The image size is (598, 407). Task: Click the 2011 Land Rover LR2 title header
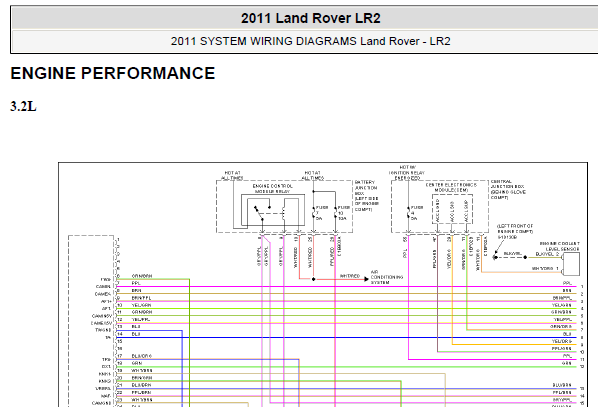click(x=310, y=18)
